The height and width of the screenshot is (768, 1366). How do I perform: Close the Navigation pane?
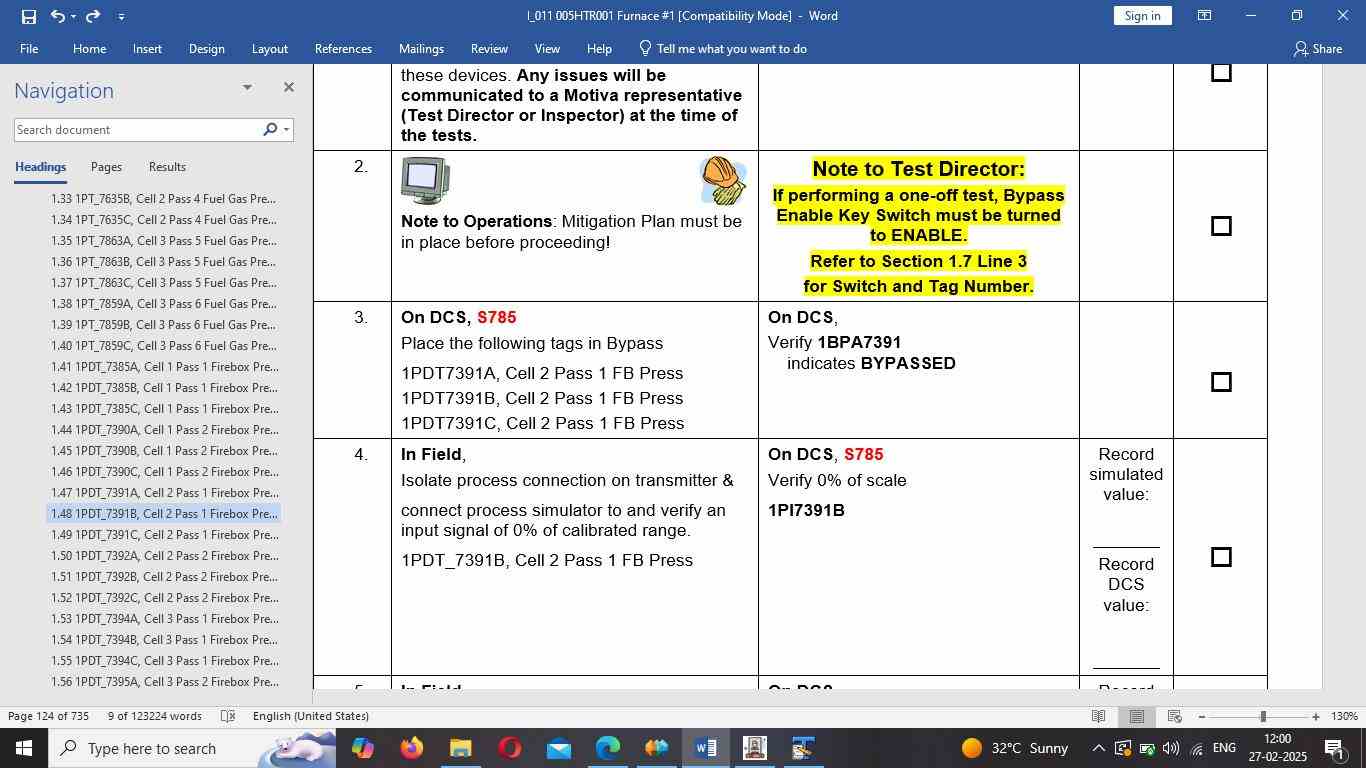point(288,87)
